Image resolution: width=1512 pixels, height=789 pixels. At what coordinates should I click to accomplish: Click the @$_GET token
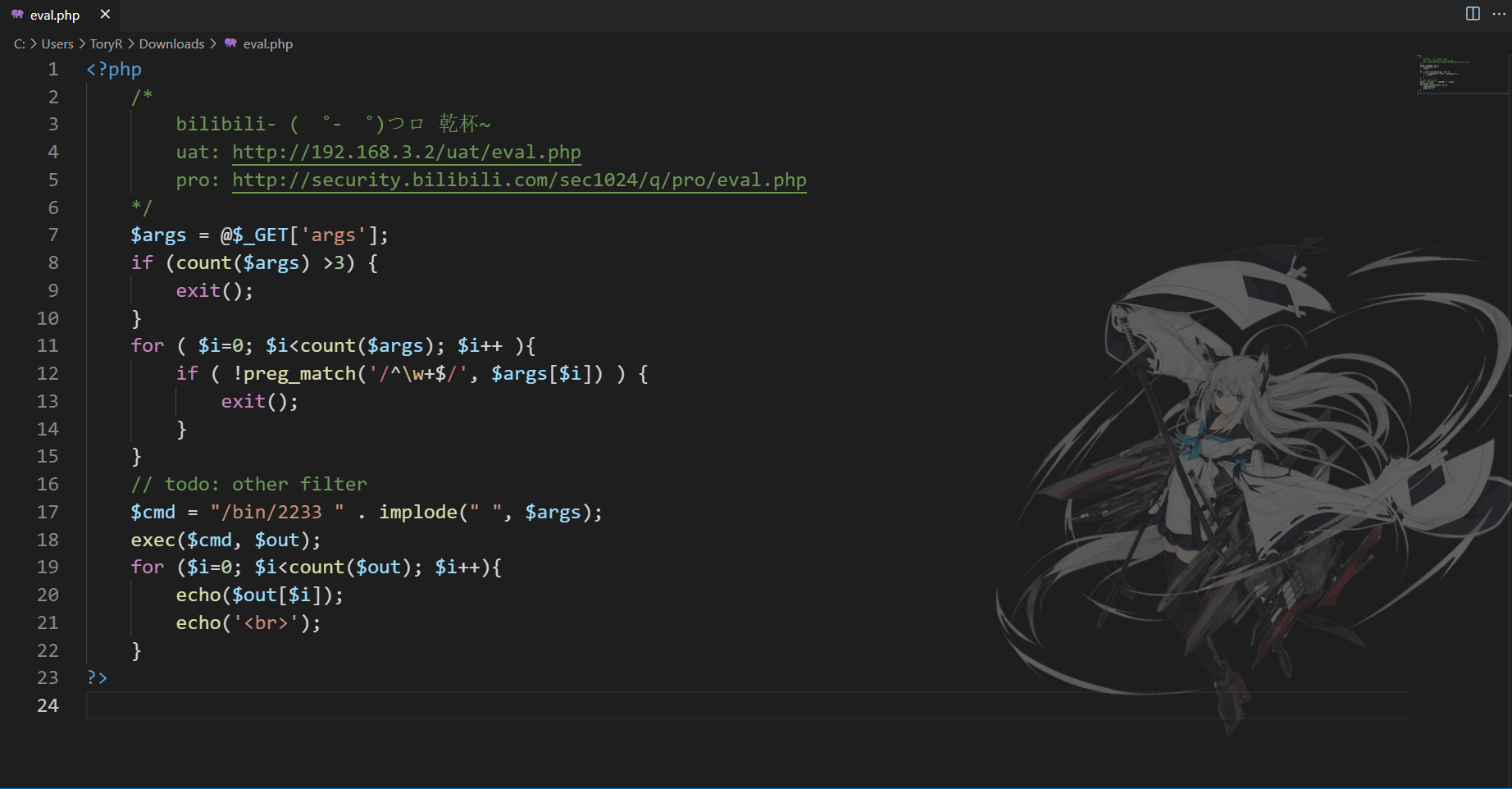(x=254, y=235)
